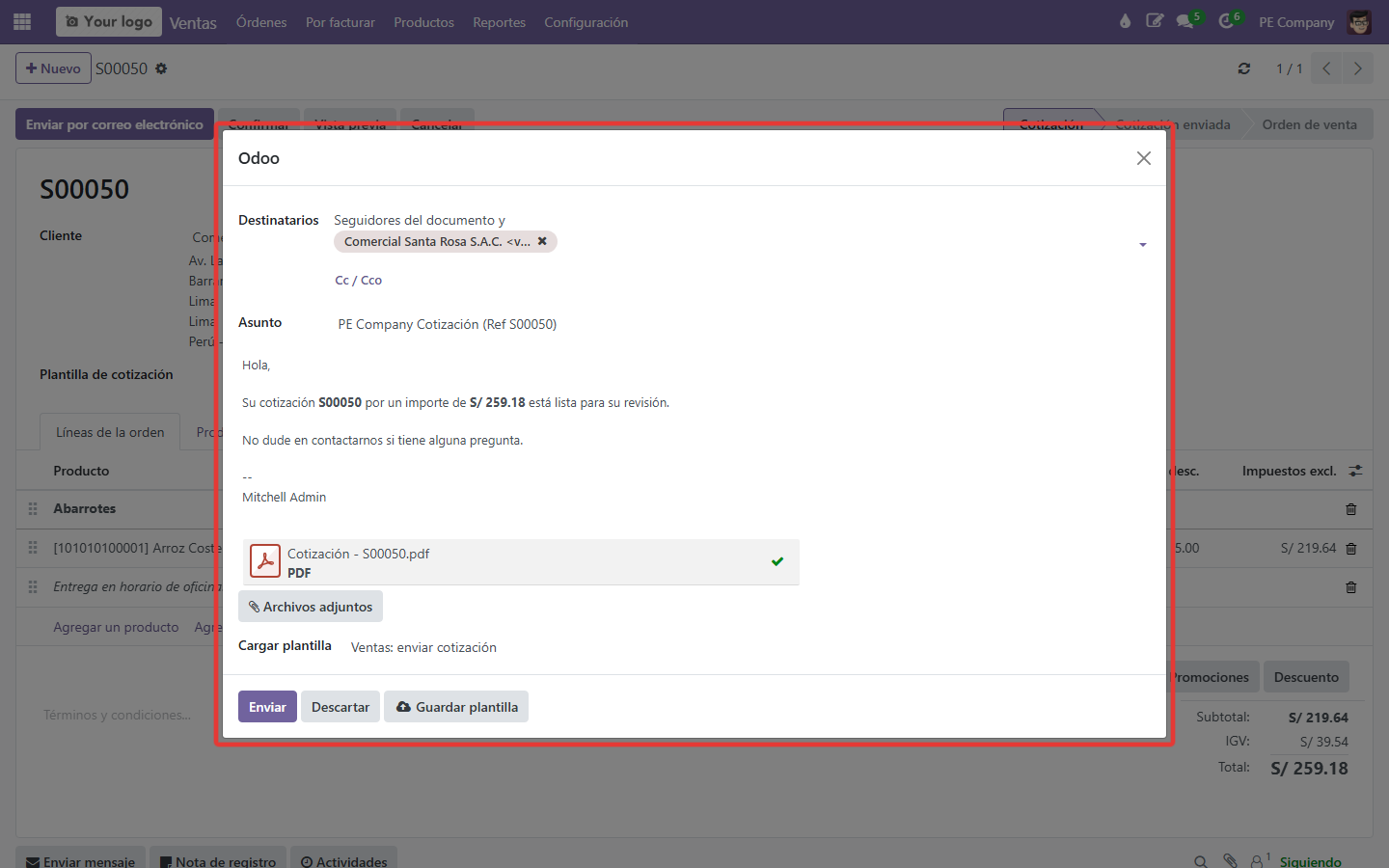Click the debug drop icon in navbar
Viewport: 1389px width, 868px height.
click(x=1125, y=21)
